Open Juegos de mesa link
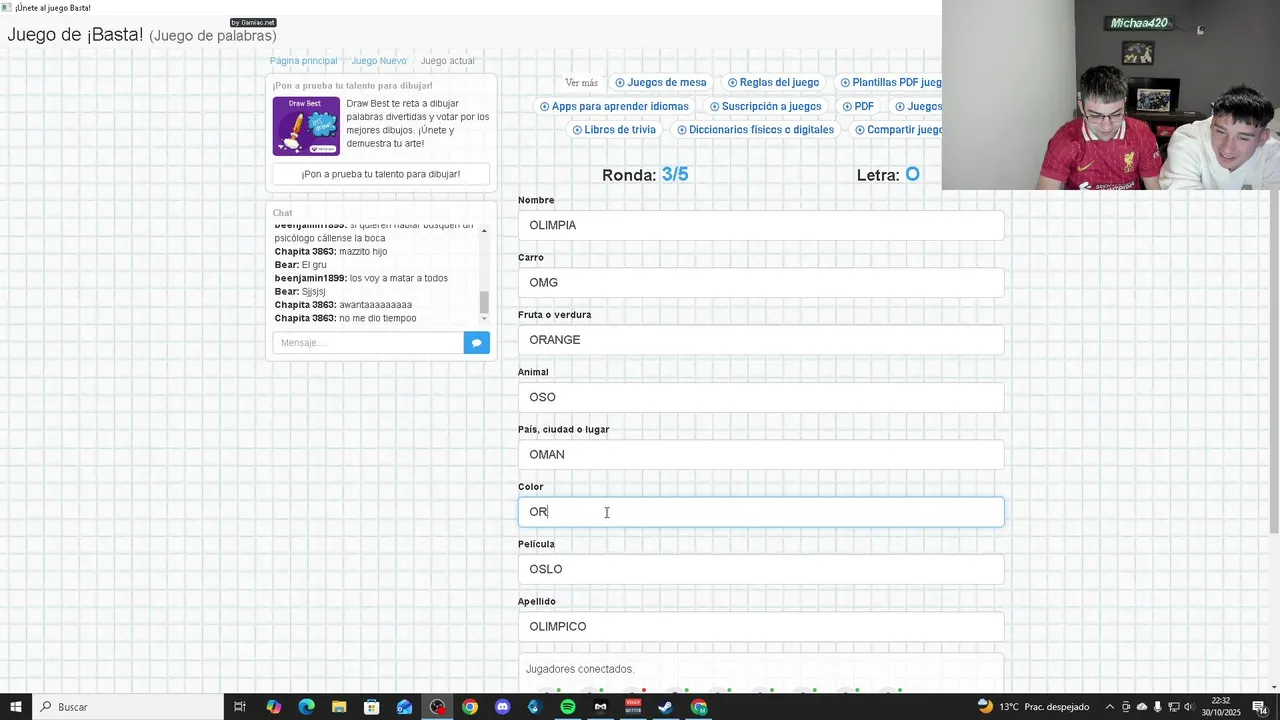Screen dimensions: 1280x720 click(x=661, y=83)
